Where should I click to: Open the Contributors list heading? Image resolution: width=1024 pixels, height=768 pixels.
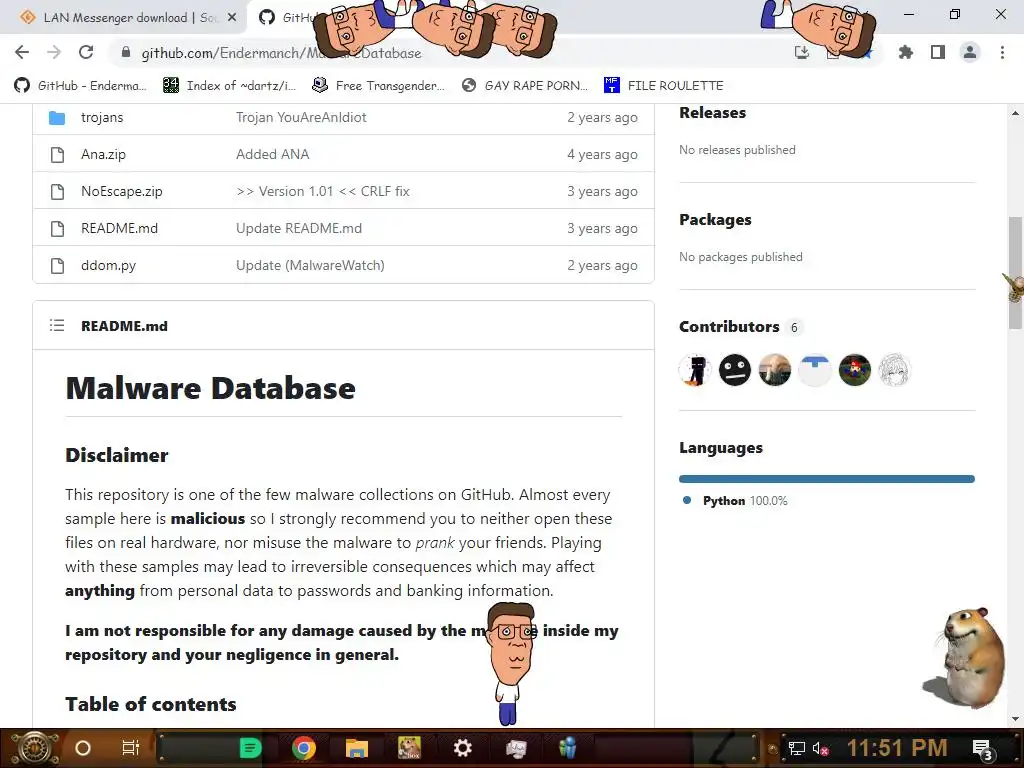click(x=729, y=327)
